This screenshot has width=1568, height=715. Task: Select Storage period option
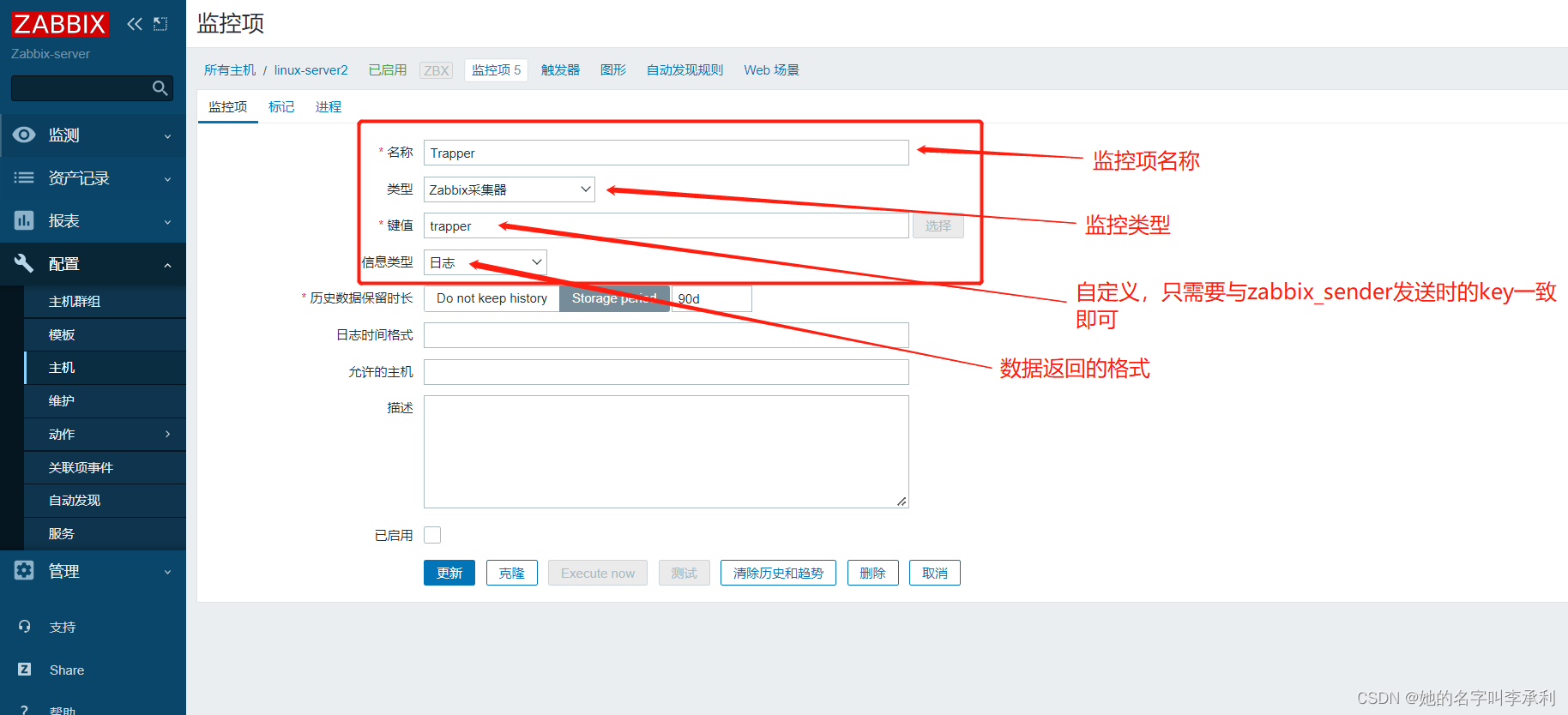[614, 298]
